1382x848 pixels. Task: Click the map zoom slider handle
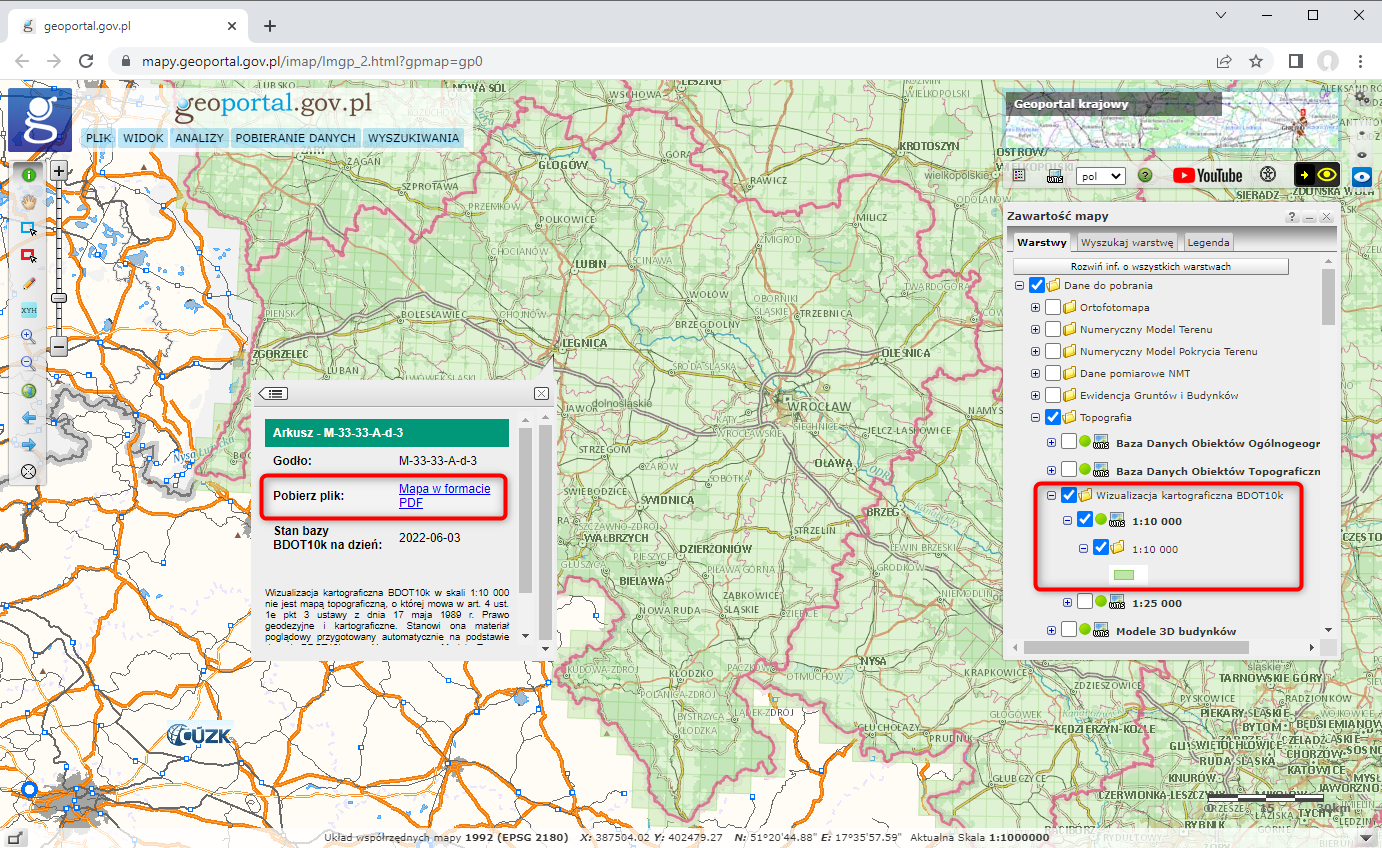[59, 298]
